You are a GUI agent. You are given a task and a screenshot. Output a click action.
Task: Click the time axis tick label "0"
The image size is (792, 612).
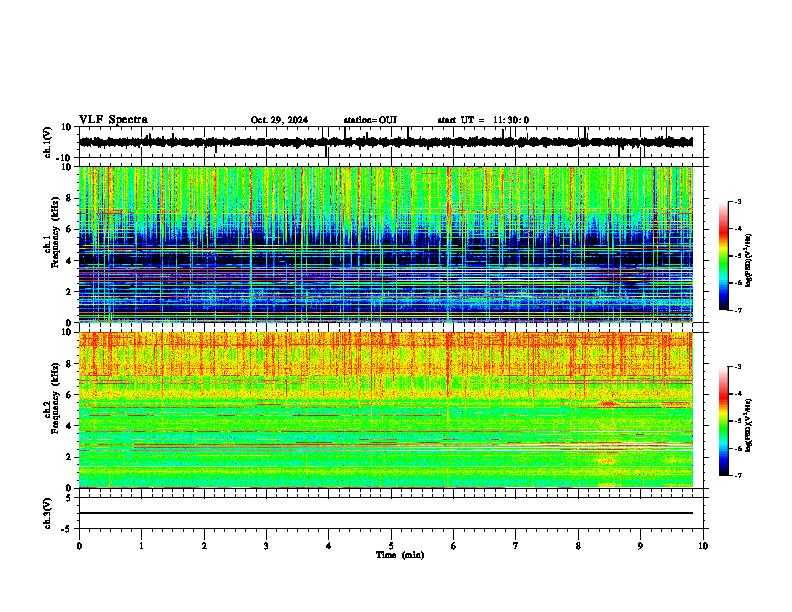(x=79, y=546)
